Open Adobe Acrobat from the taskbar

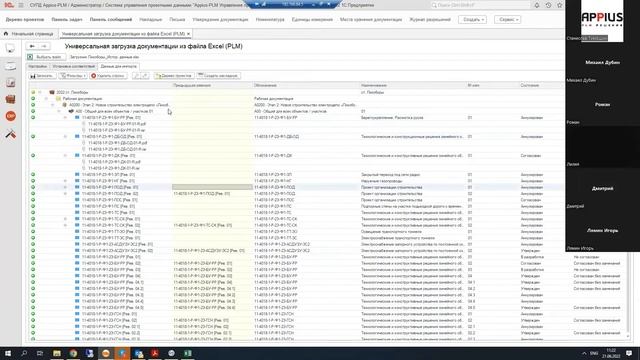[155, 353]
